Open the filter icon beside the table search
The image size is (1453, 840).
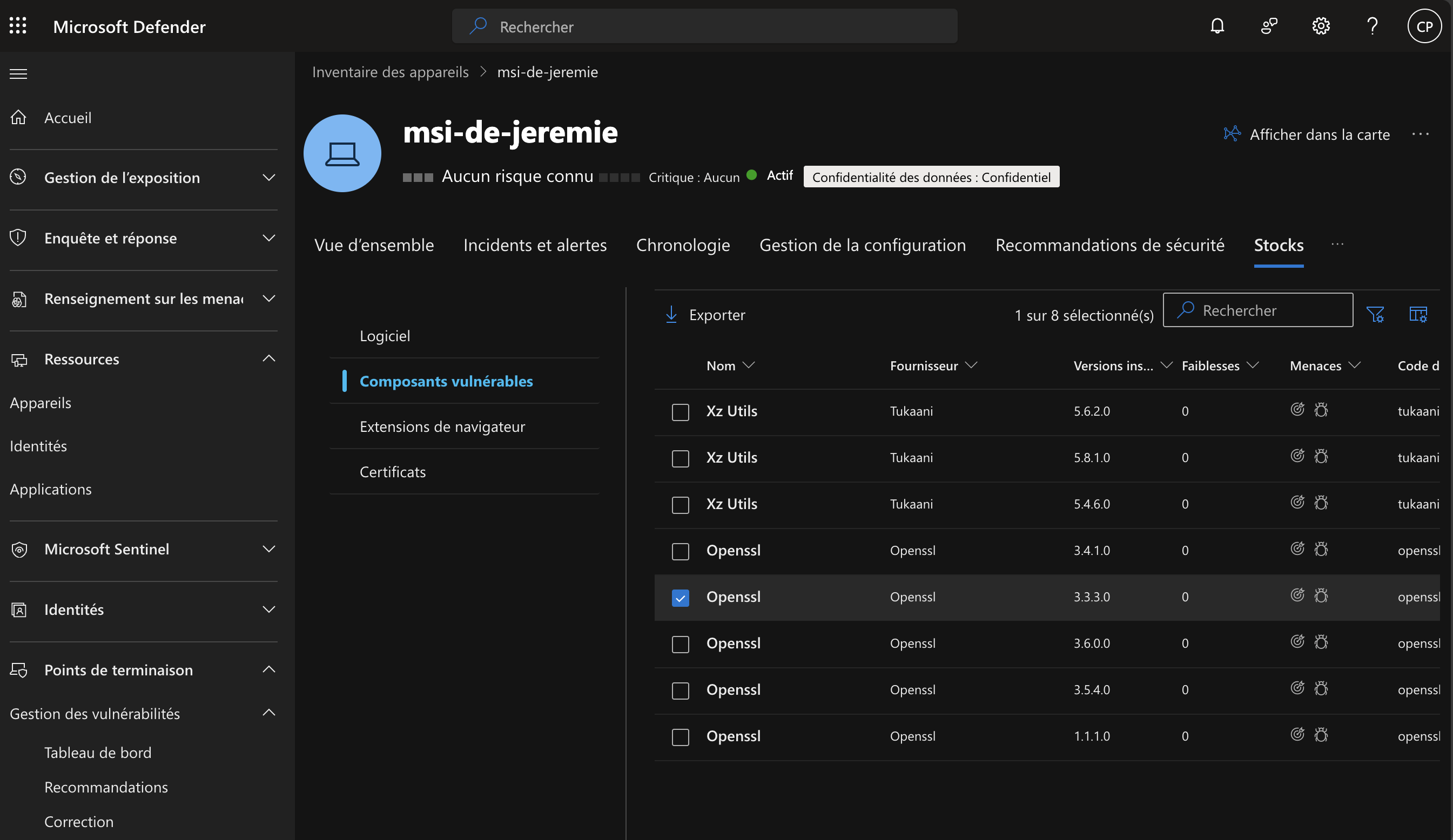tap(1375, 315)
